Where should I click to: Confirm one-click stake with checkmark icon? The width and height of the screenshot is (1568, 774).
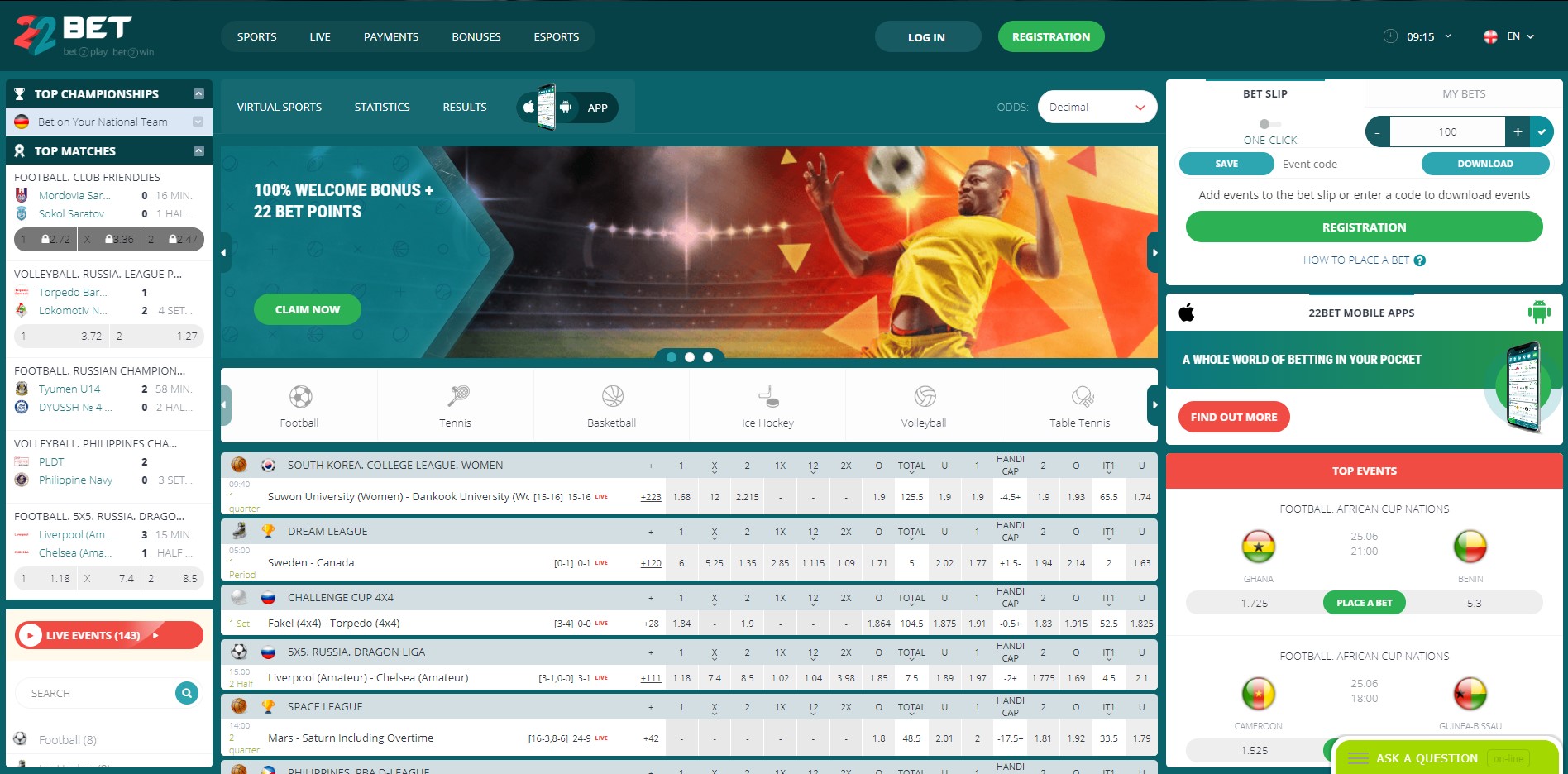[1542, 131]
